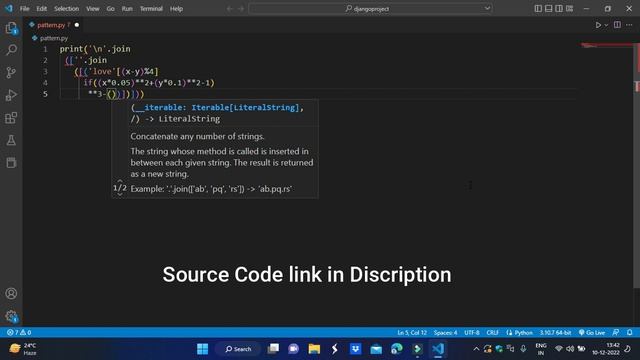The image size is (640, 360).
Task: Split the editor to the right
Action: 617,25
